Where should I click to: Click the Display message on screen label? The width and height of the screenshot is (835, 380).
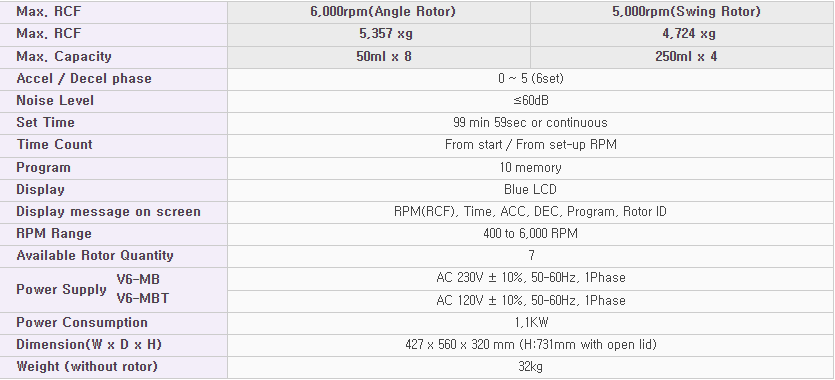(x=108, y=212)
